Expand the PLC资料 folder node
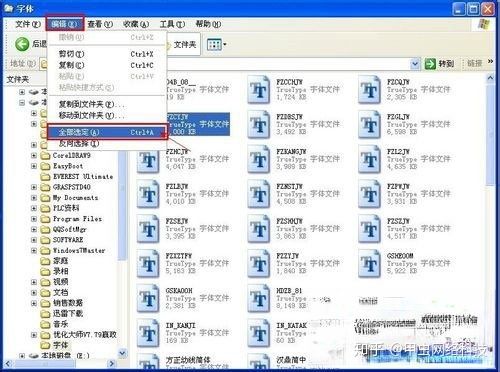This screenshot has height=372, width=500. pyautogui.click(x=34, y=208)
